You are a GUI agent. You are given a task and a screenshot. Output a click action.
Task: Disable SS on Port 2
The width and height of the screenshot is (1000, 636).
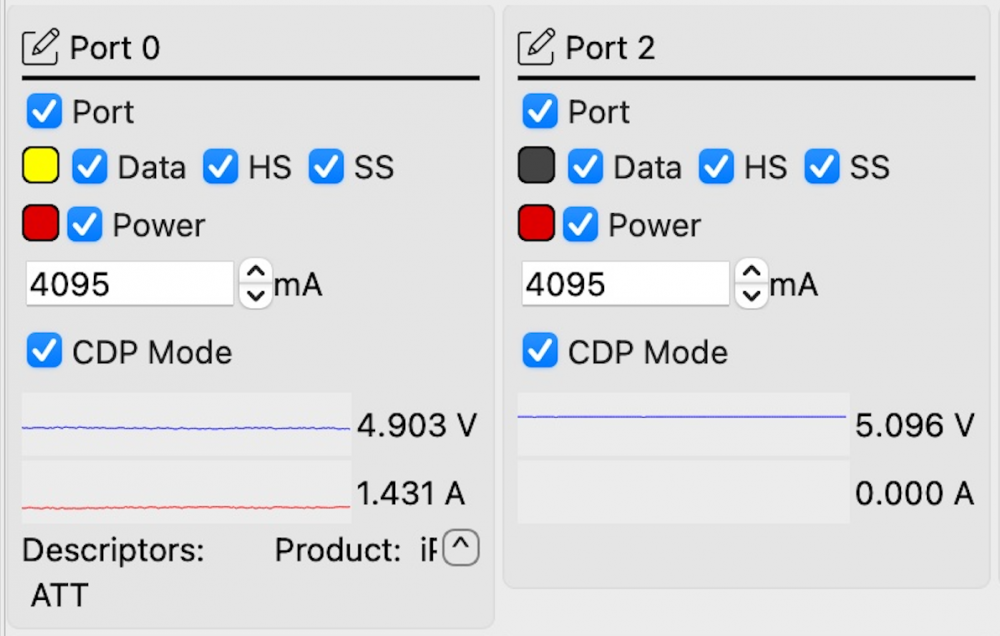click(x=822, y=167)
